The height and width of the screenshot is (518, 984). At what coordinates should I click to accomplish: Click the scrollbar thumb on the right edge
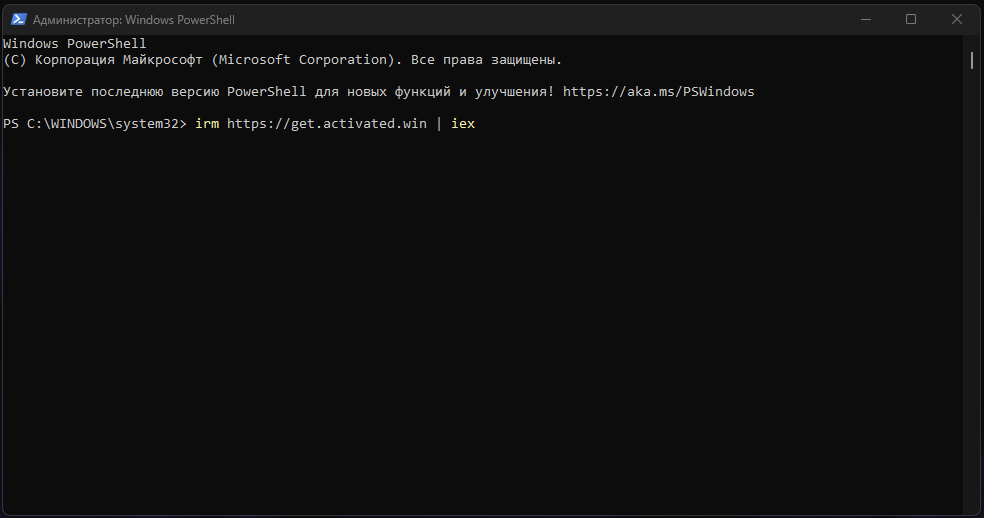pos(972,60)
